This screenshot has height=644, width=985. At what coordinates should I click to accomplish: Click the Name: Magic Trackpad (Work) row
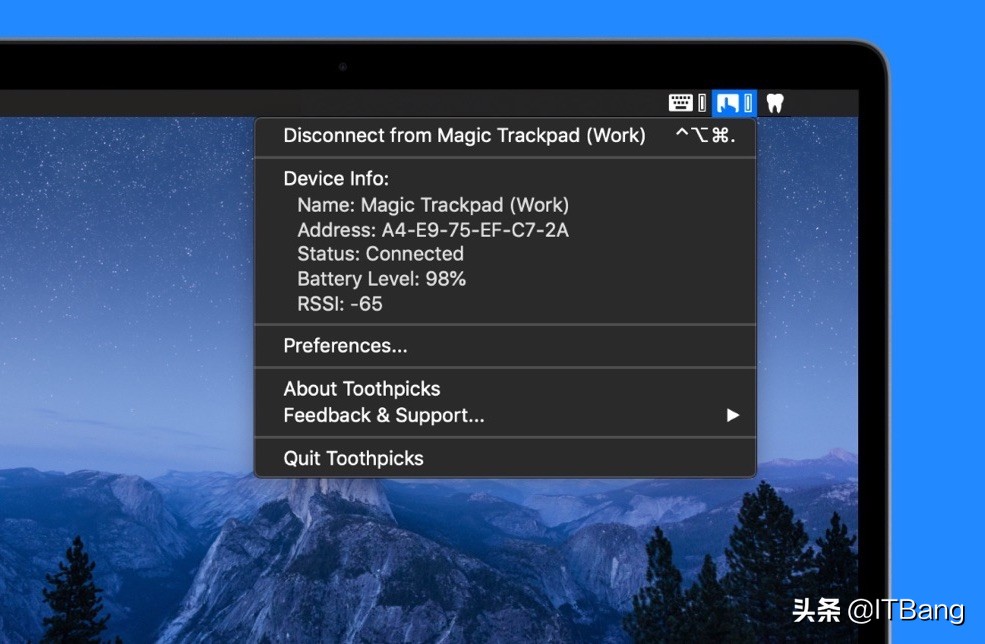click(x=432, y=205)
